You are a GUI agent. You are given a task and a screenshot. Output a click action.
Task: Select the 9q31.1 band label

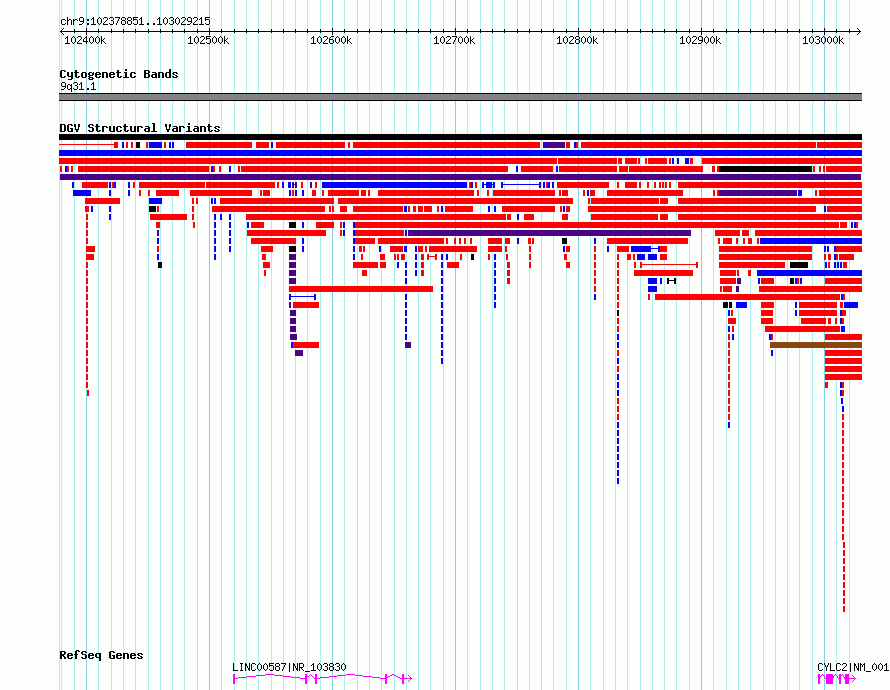point(78,86)
